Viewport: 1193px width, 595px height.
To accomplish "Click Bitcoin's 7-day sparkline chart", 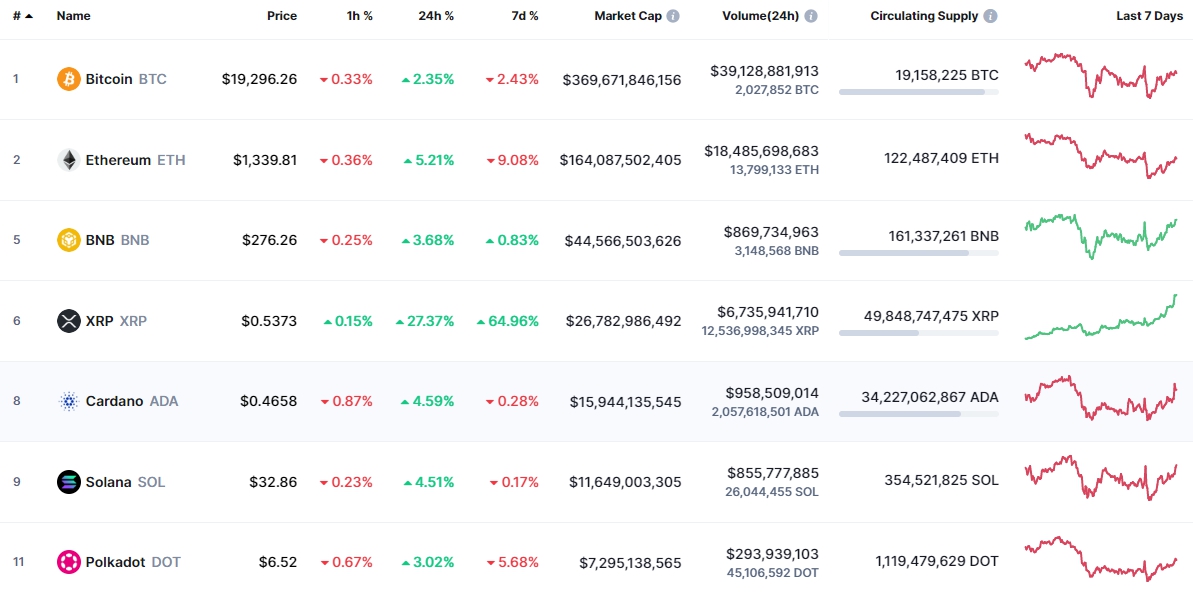I will [x=1102, y=76].
